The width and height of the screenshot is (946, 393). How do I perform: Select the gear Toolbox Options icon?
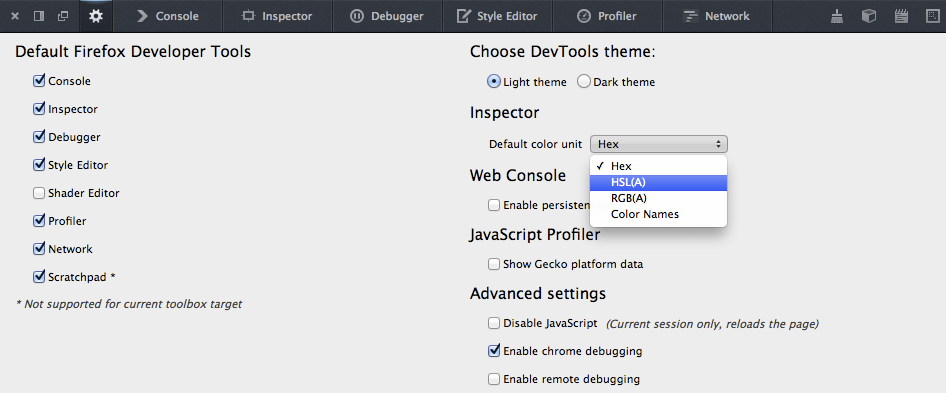pyautogui.click(x=96, y=16)
